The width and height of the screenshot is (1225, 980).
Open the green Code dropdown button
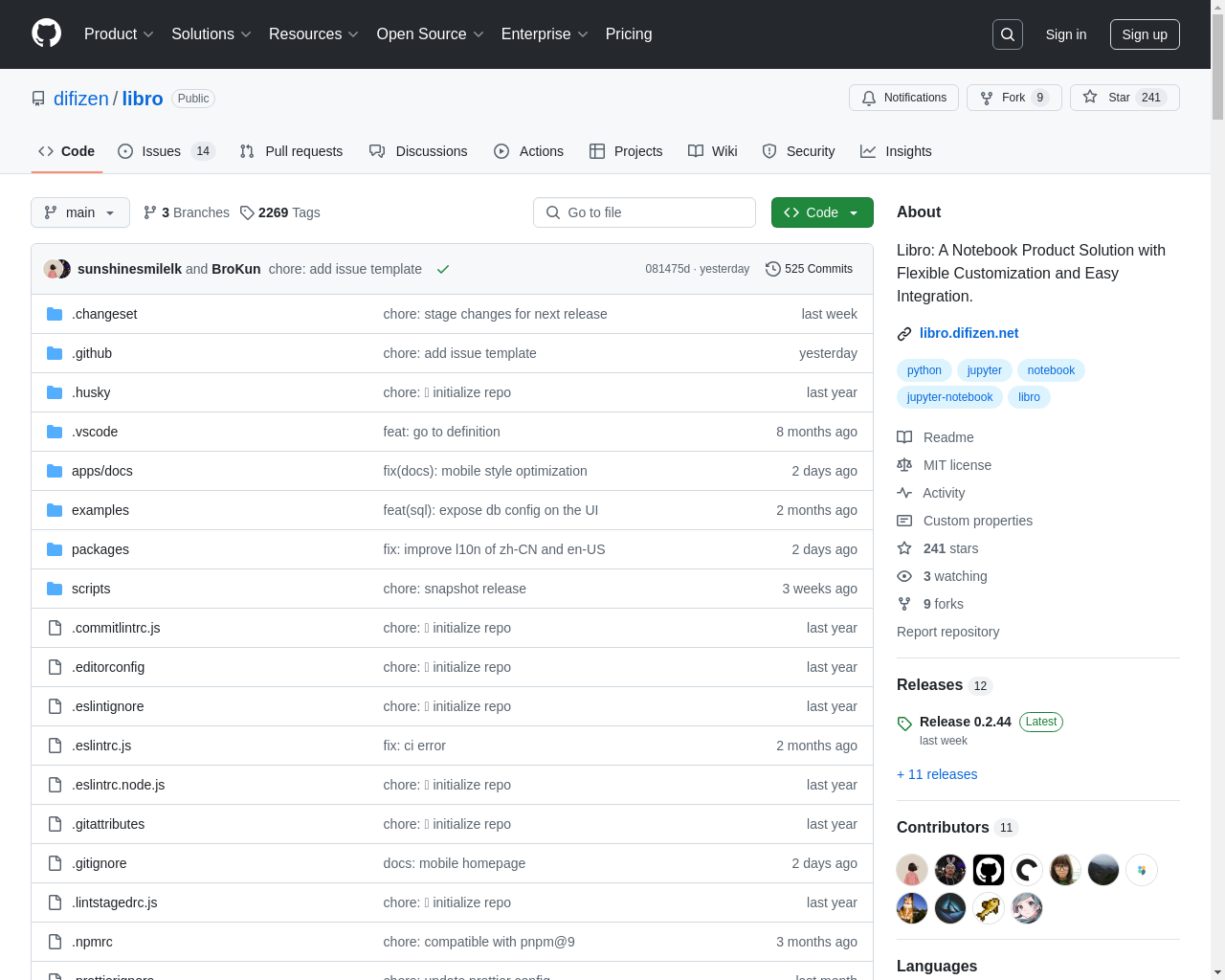pyautogui.click(x=822, y=212)
